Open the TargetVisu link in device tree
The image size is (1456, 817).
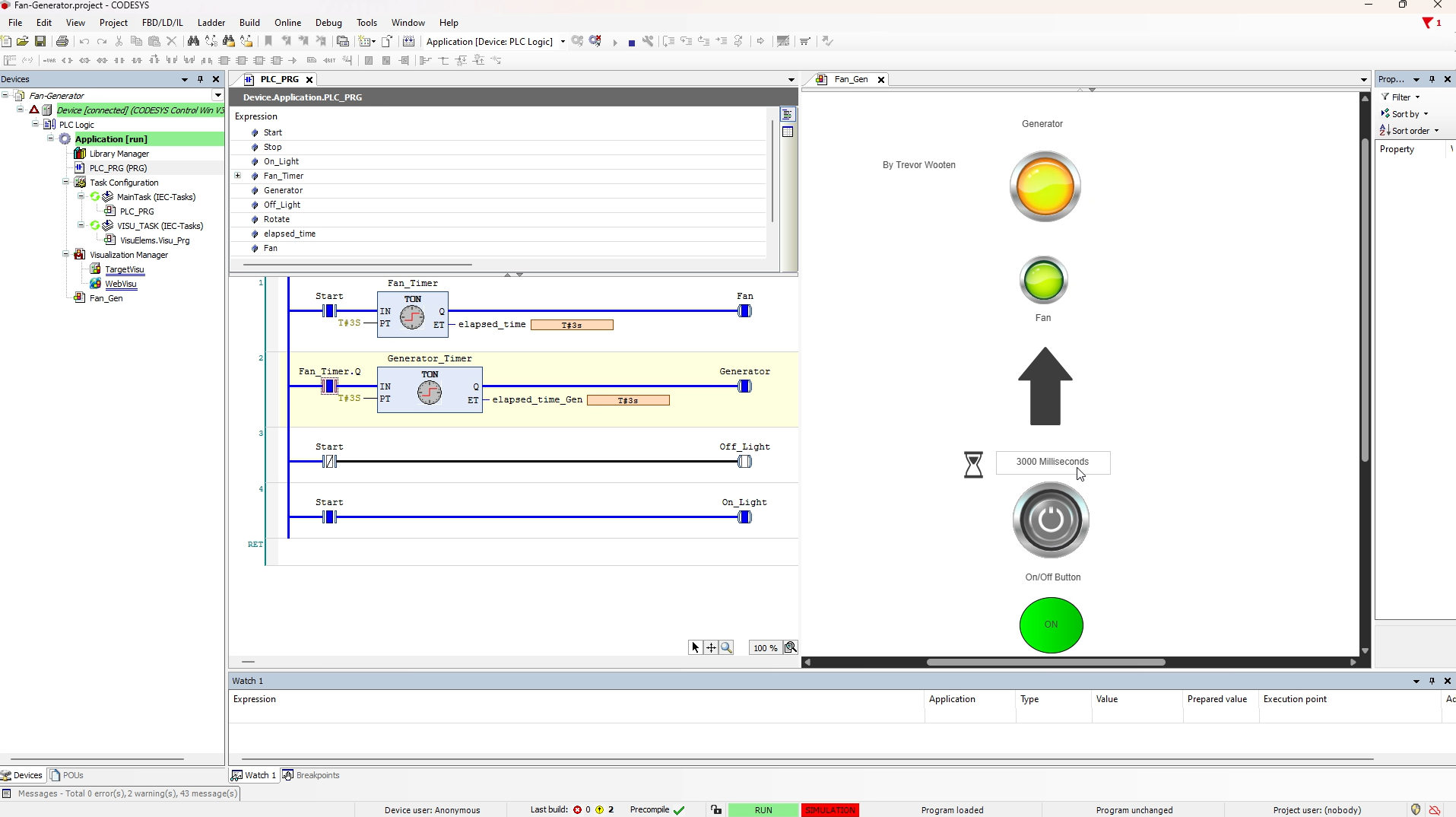pos(125,269)
